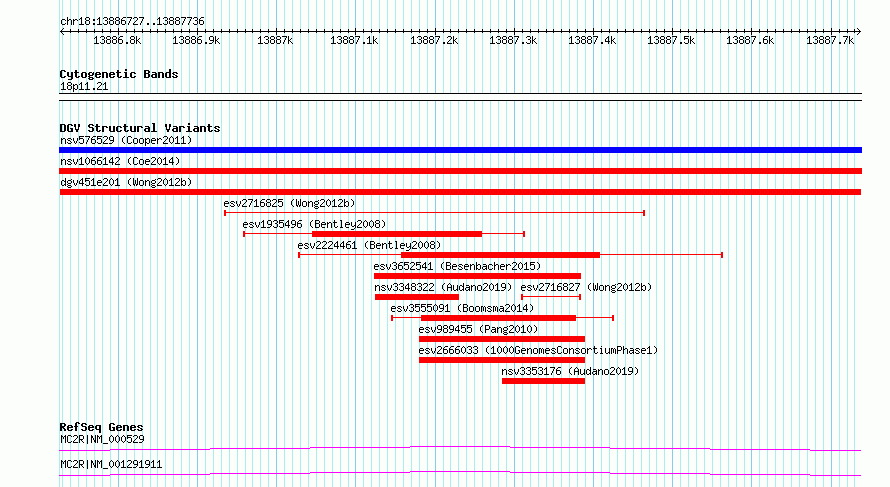890x487 pixels.
Task: Click the 13886.9k ruler tick label
Action: click(x=196, y=40)
